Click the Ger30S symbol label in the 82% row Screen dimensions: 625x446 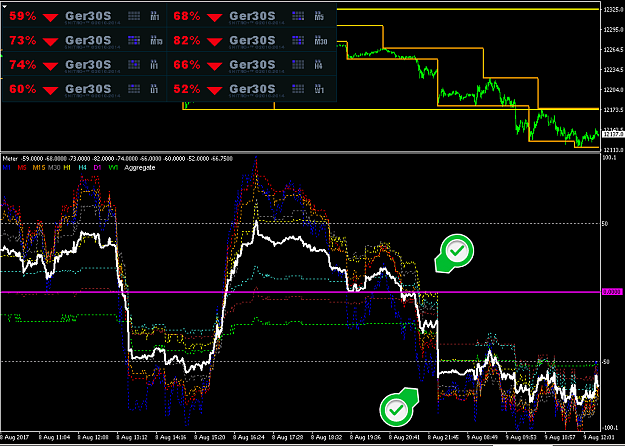(x=252, y=41)
